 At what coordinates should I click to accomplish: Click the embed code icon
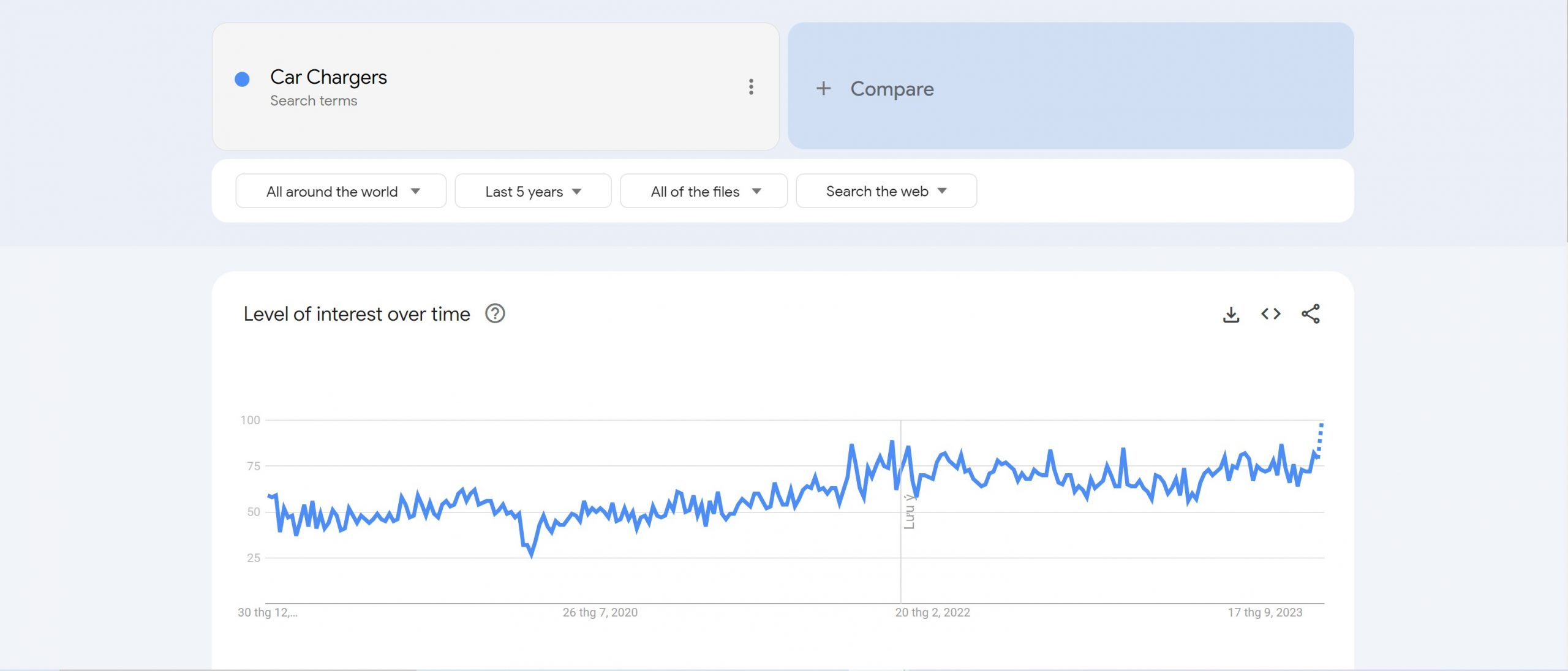pyautogui.click(x=1271, y=314)
